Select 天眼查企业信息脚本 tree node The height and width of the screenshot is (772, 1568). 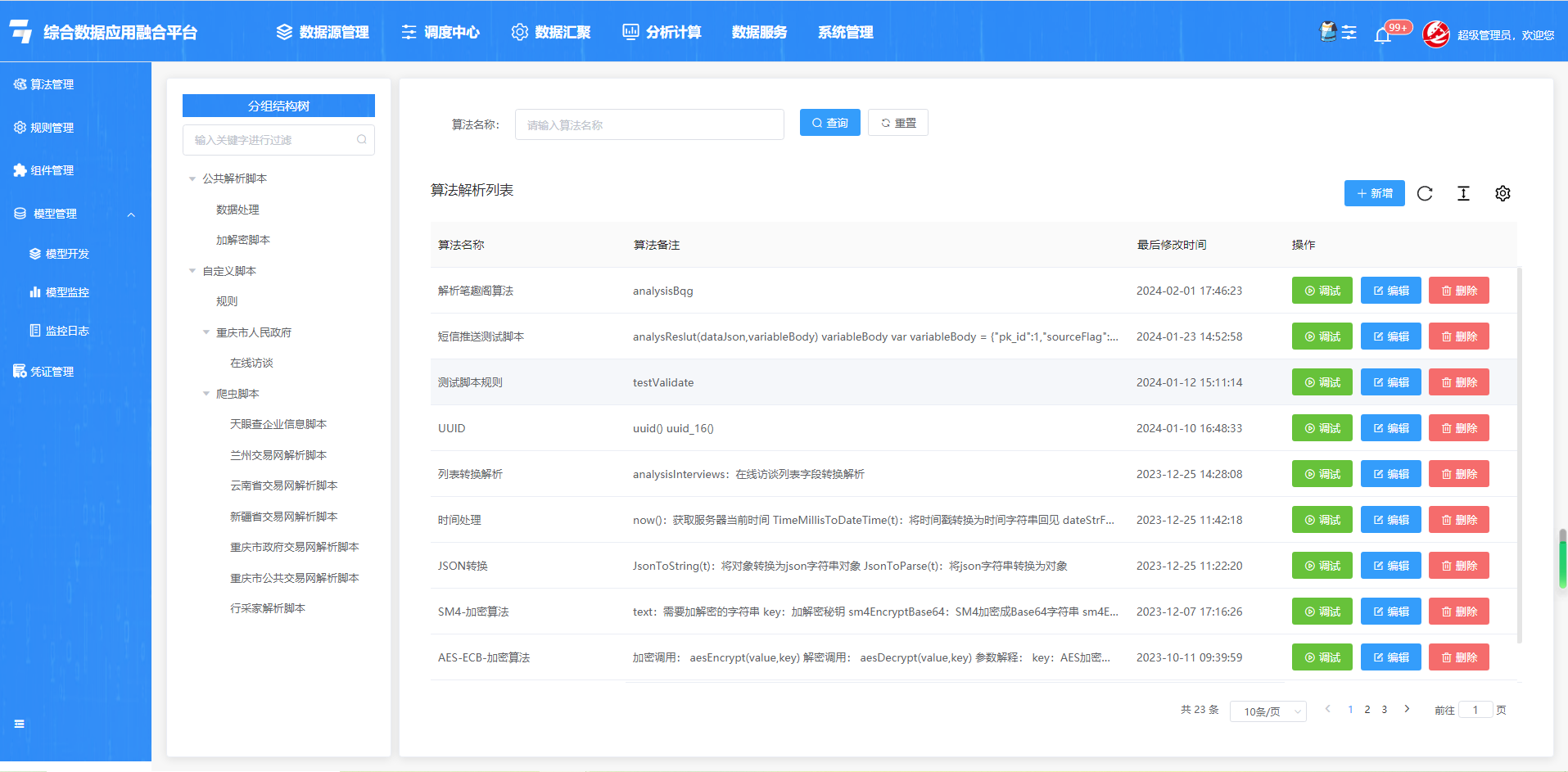278,424
